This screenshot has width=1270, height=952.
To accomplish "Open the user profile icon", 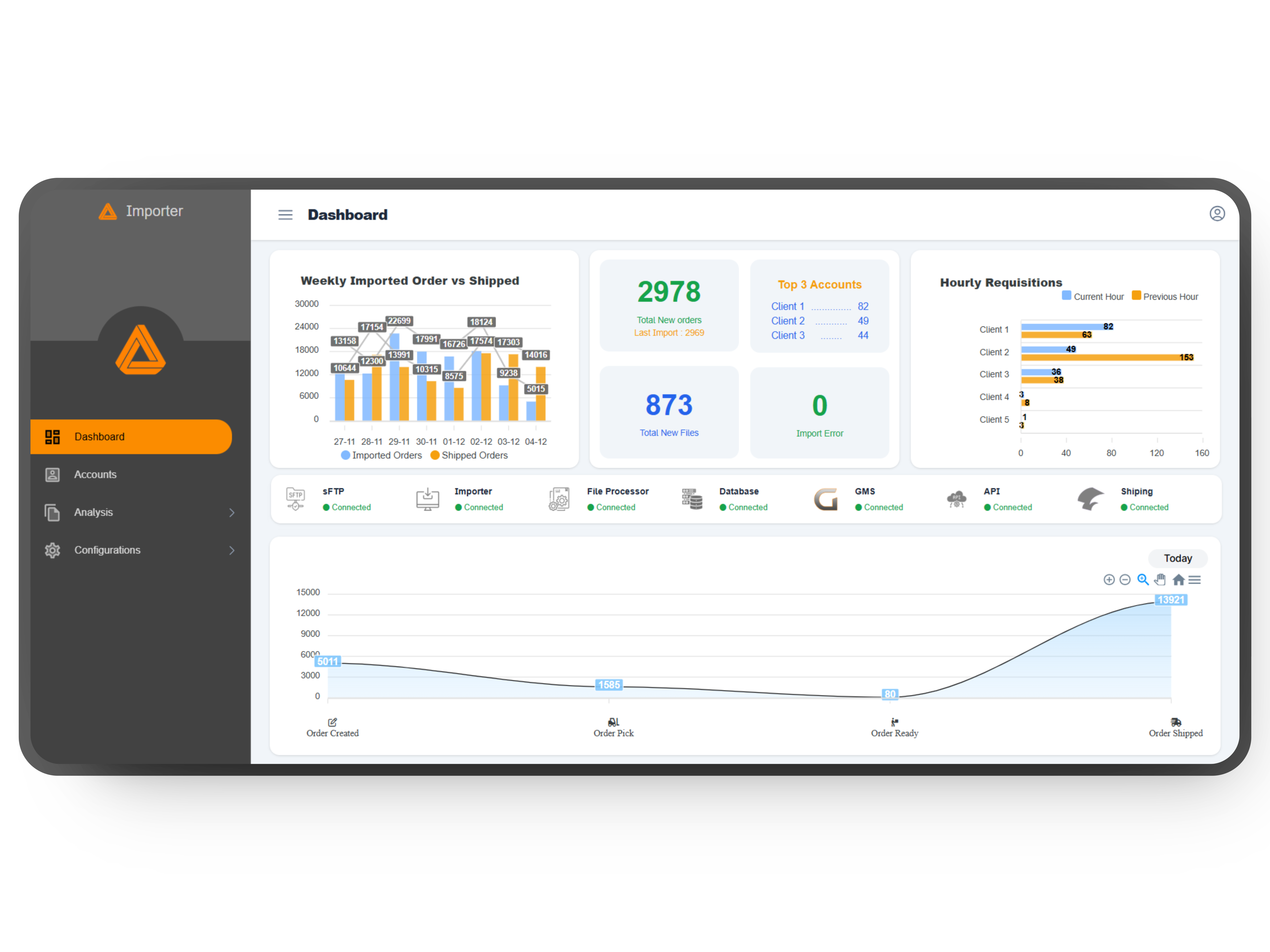I will coord(1217,214).
